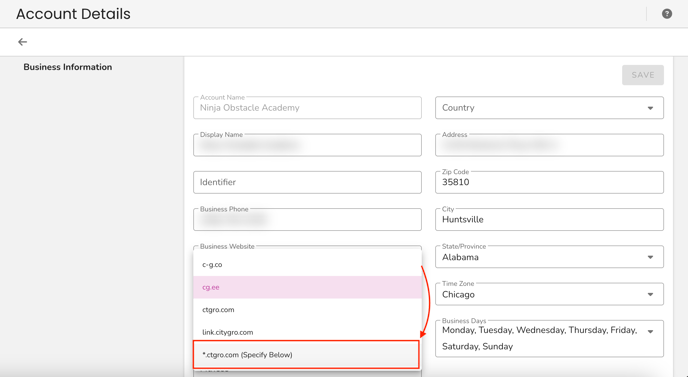Focus the Business Phone field
688x377 pixels.
click(307, 219)
